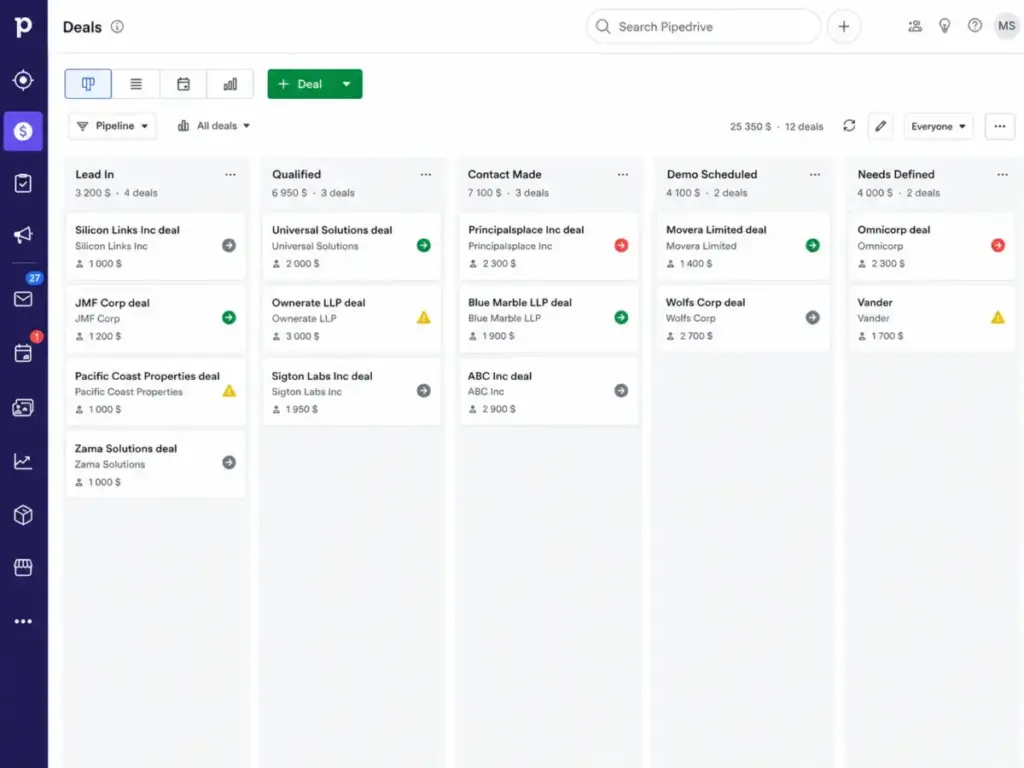Screen dimensions: 1024x768
Task: Click the Pipedrive logo in sidebar
Action: point(23,26)
